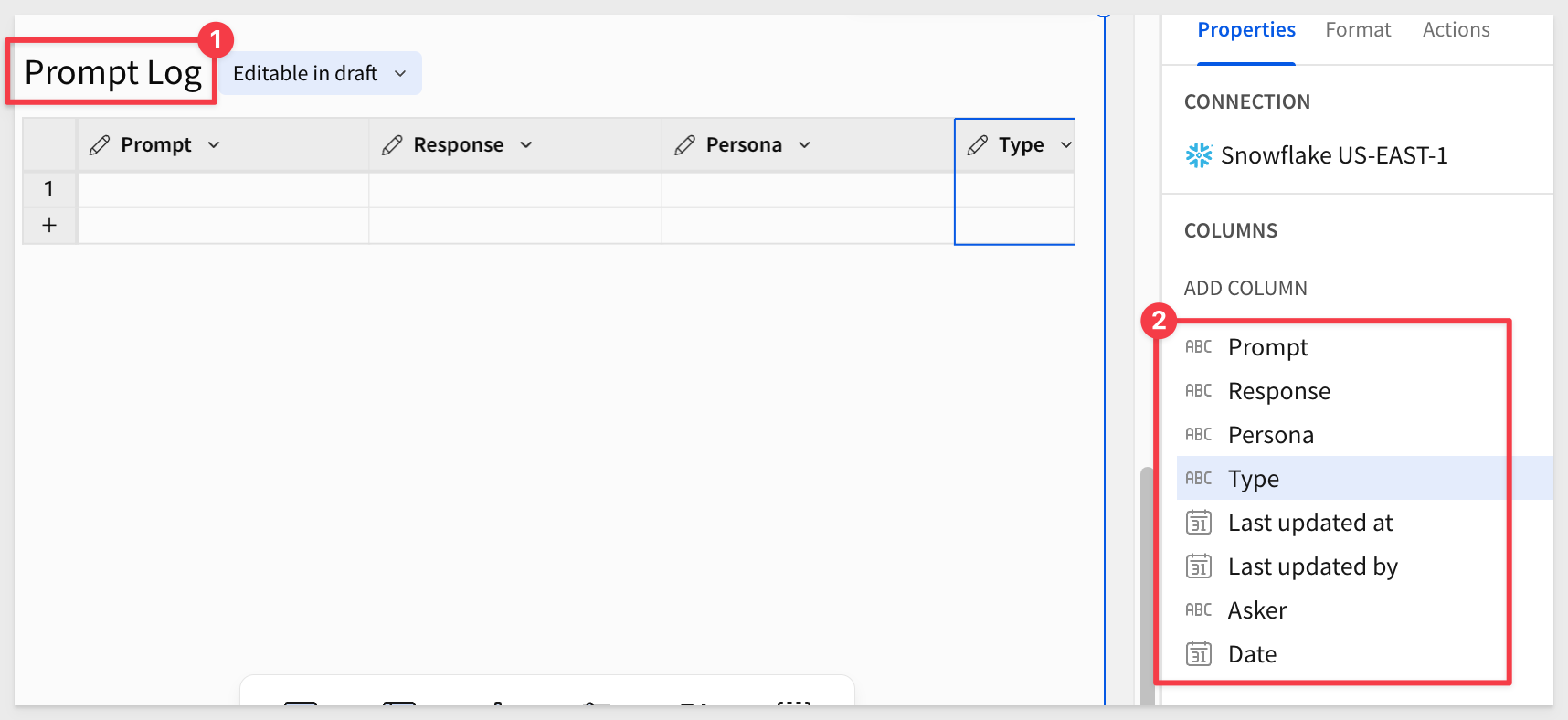Click the first row Prompt cell
The image size is (1568, 720).
pos(223,190)
